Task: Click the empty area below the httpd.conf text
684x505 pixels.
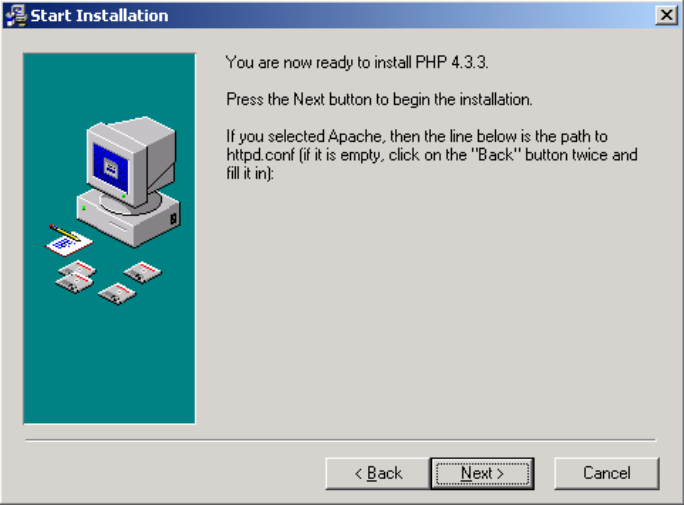Action: coord(432,305)
